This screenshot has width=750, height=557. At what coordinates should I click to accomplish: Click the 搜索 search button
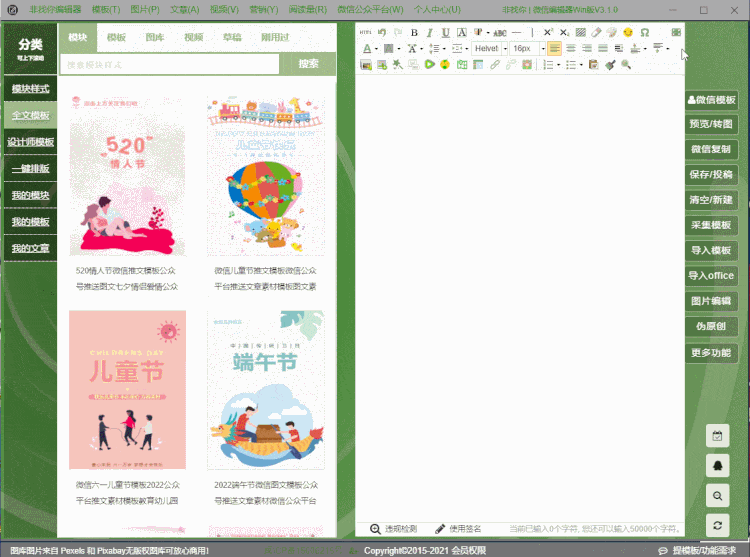[x=309, y=64]
